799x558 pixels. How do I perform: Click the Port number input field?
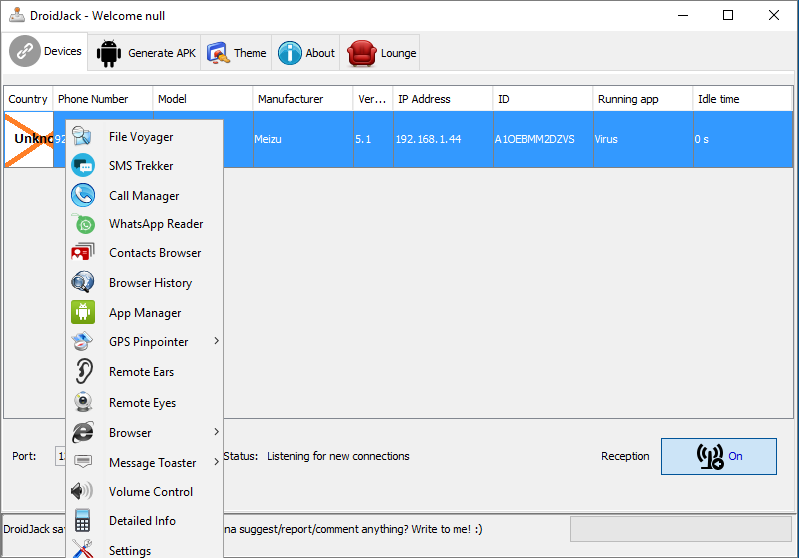[x=60, y=456]
